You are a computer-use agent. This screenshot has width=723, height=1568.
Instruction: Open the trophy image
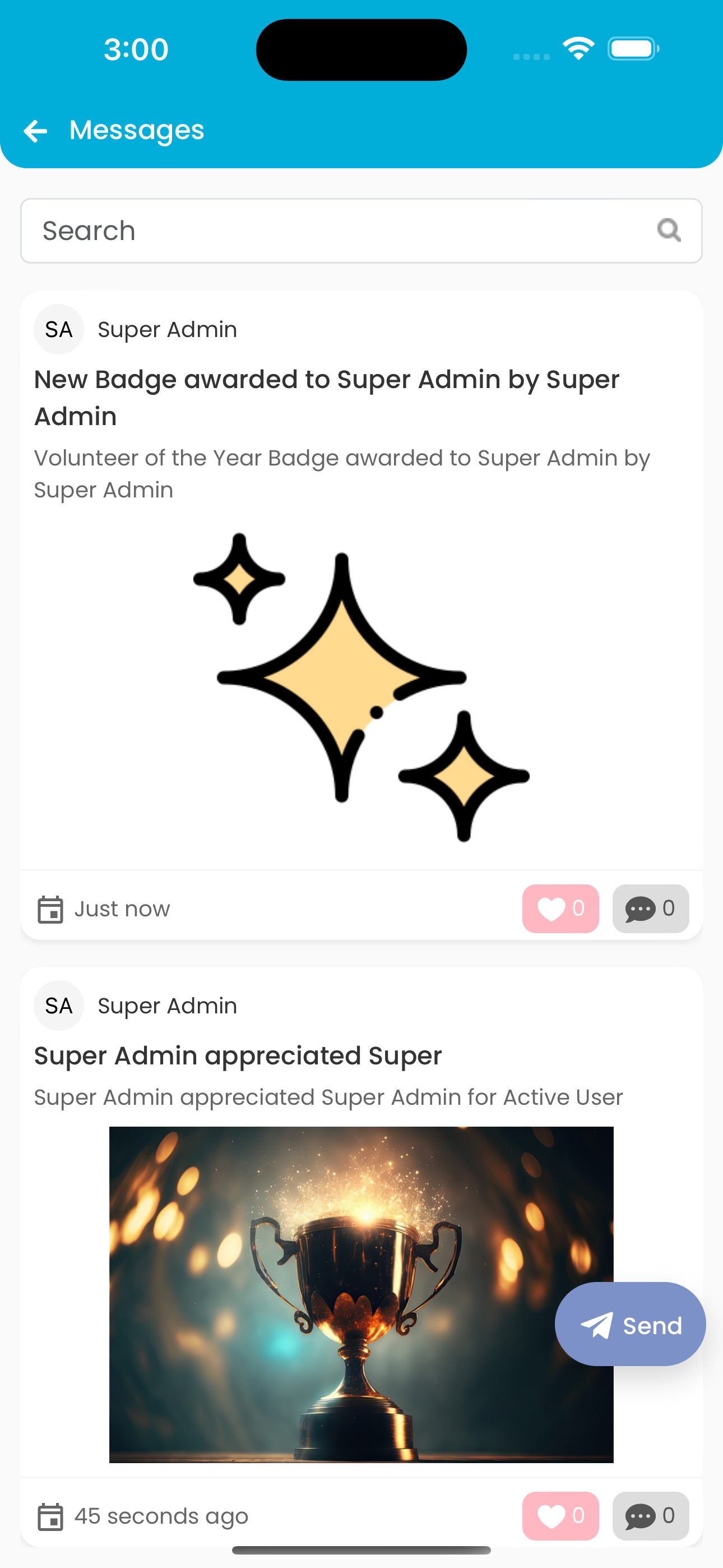[361, 1295]
